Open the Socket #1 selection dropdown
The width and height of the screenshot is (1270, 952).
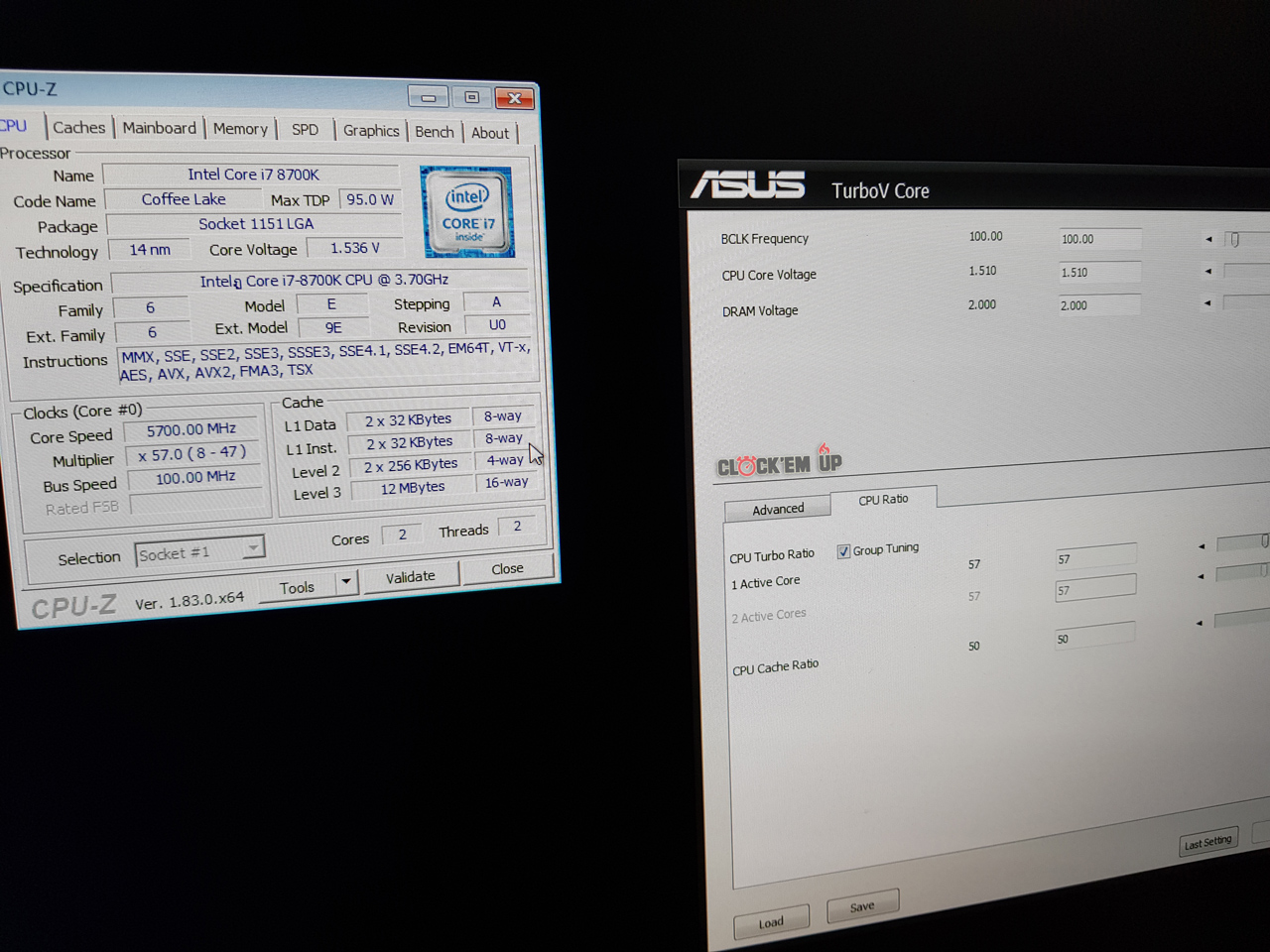coord(253,547)
